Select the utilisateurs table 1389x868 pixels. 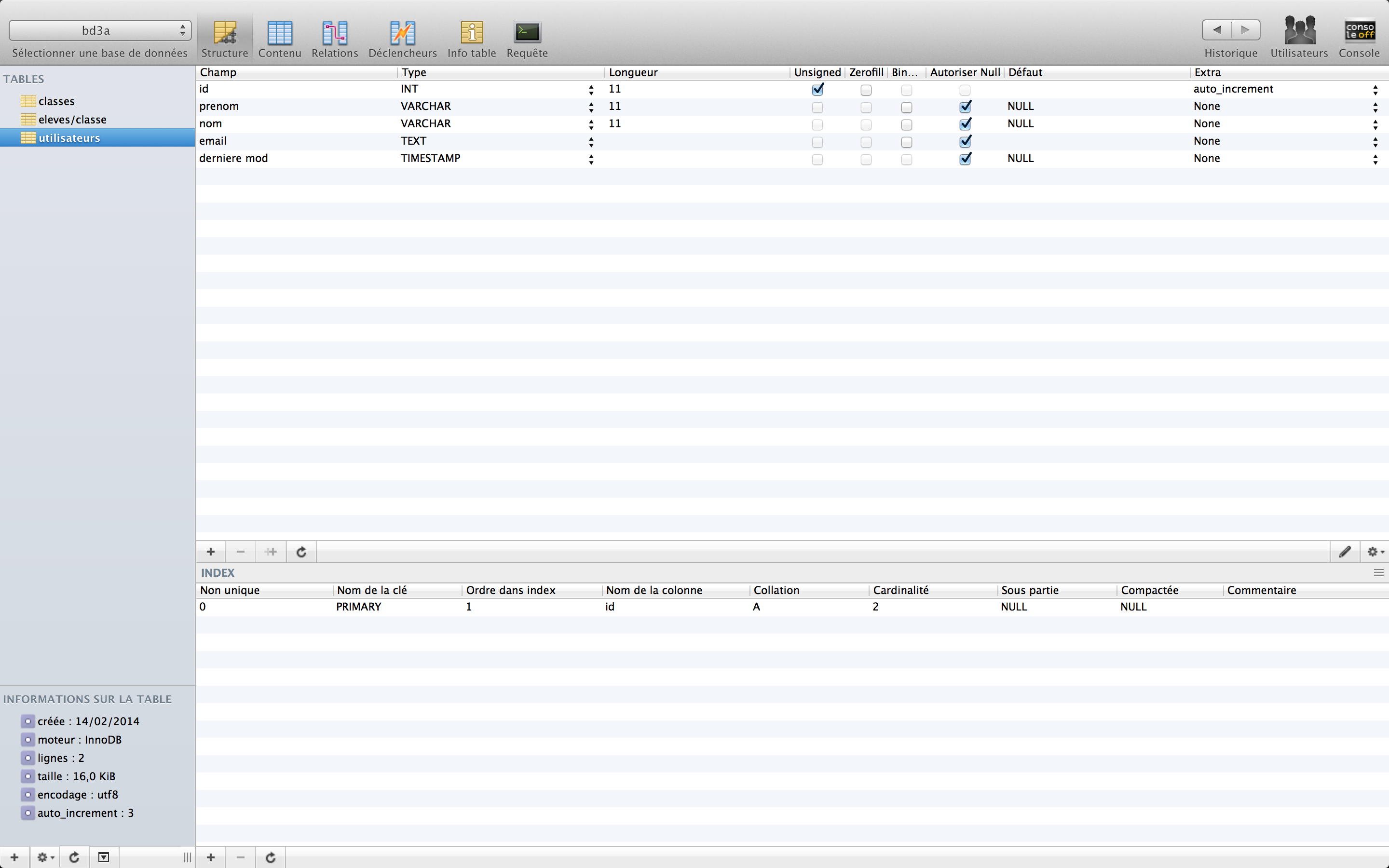pos(97,138)
